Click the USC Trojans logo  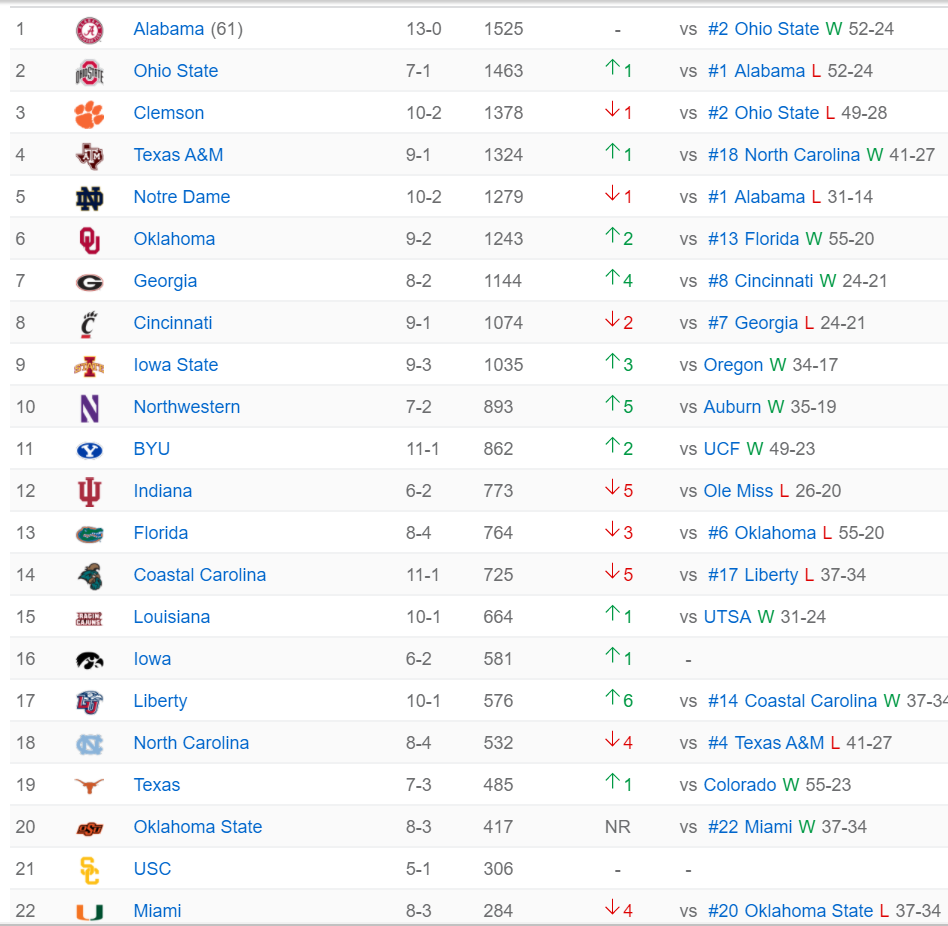tap(89, 870)
